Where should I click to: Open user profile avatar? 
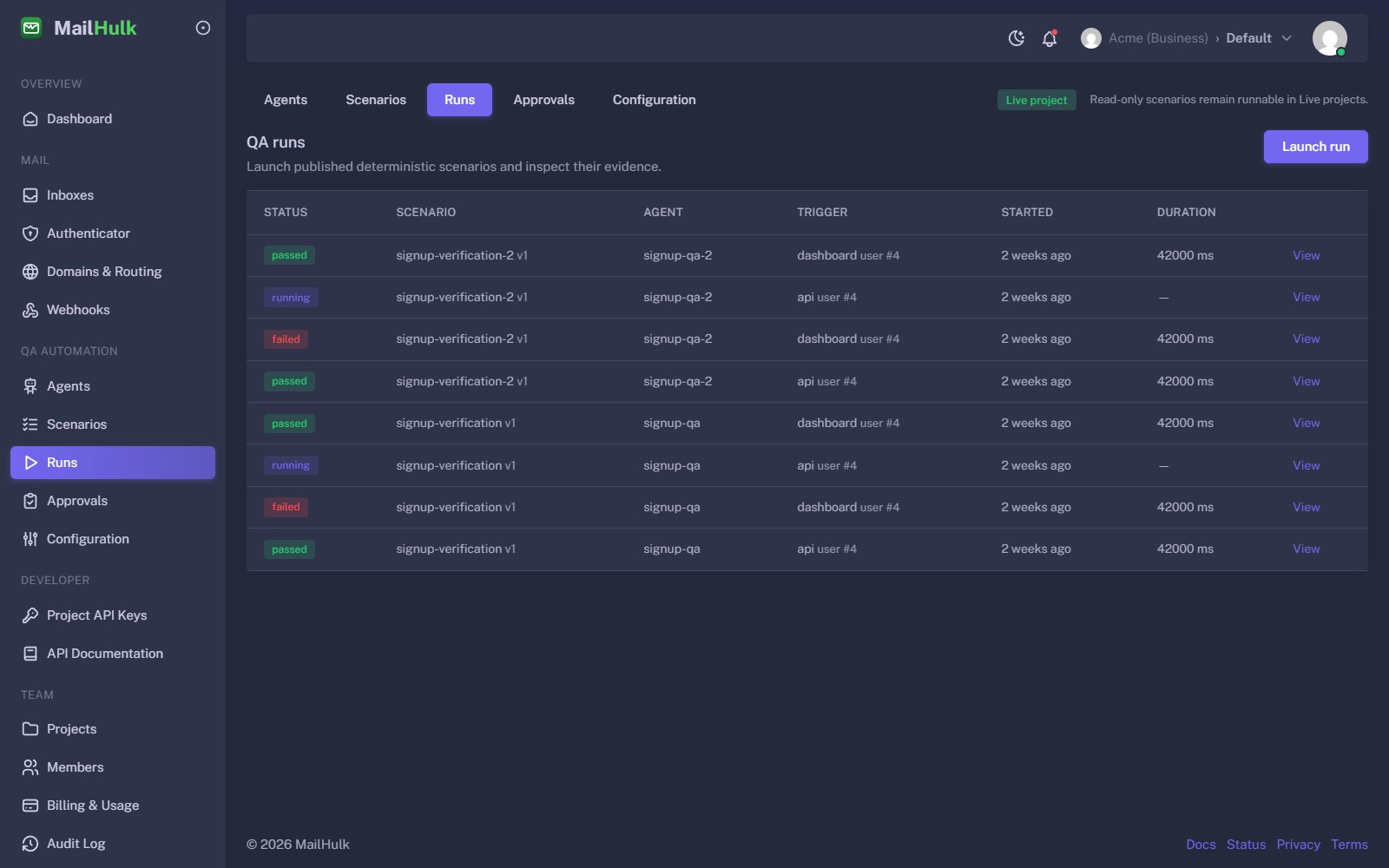(1329, 38)
